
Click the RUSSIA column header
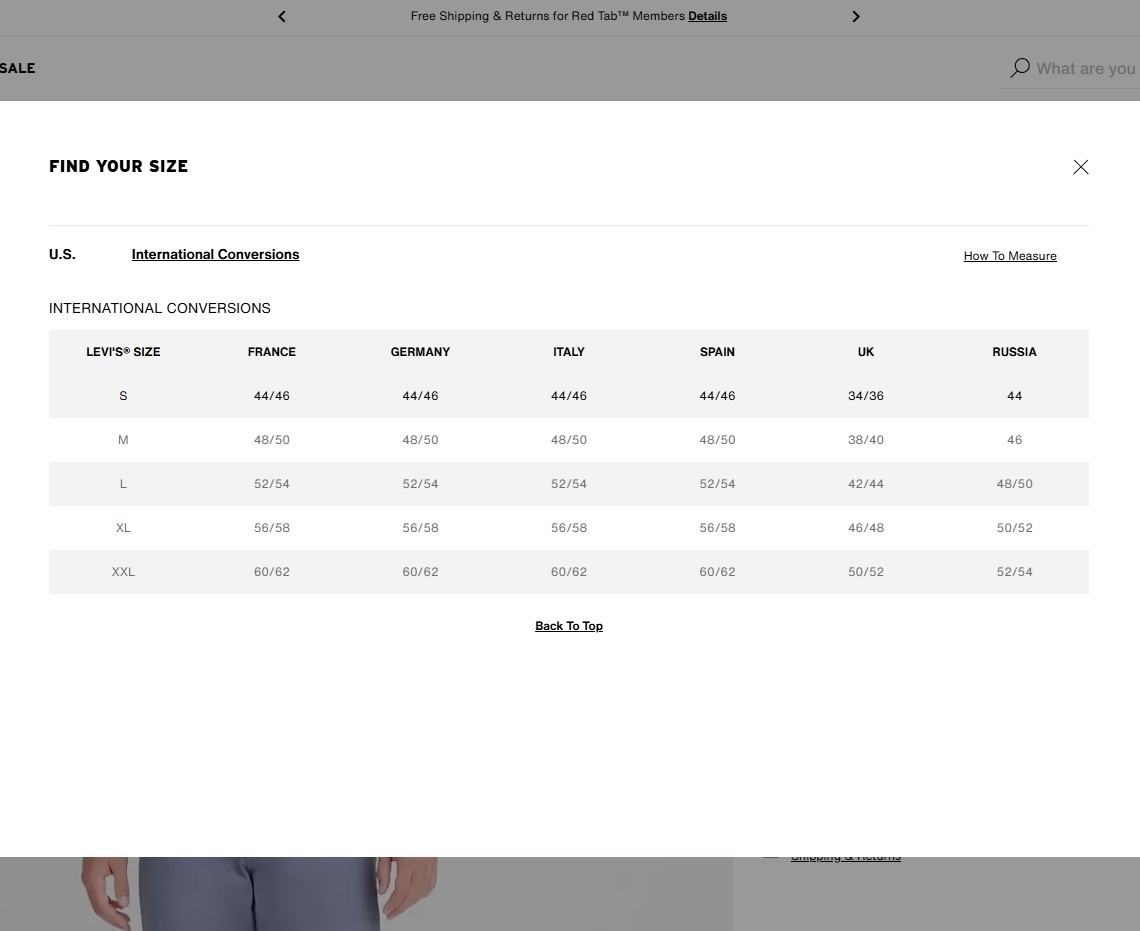[x=1014, y=352]
